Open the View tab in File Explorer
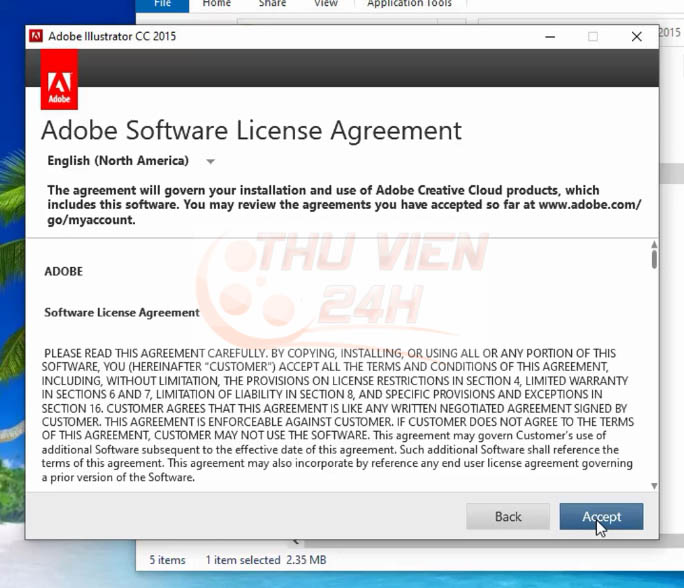 (326, 4)
